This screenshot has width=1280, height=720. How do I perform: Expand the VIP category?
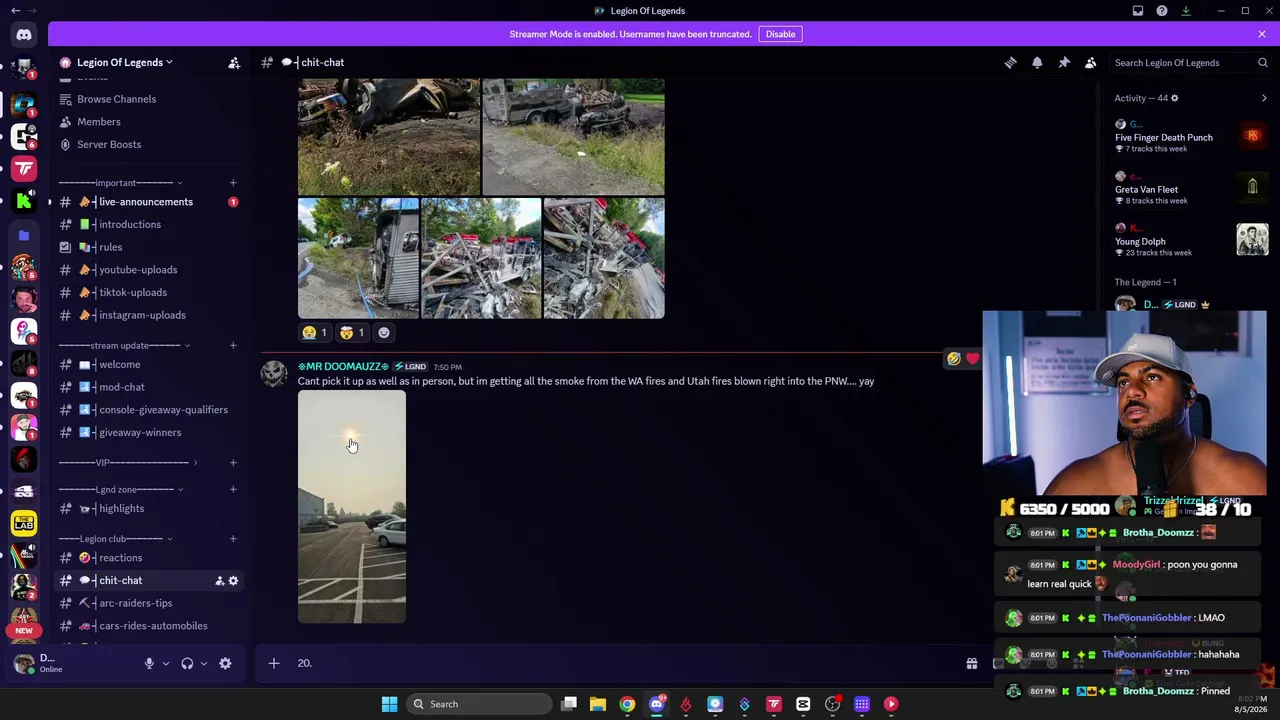pyautogui.click(x=129, y=462)
